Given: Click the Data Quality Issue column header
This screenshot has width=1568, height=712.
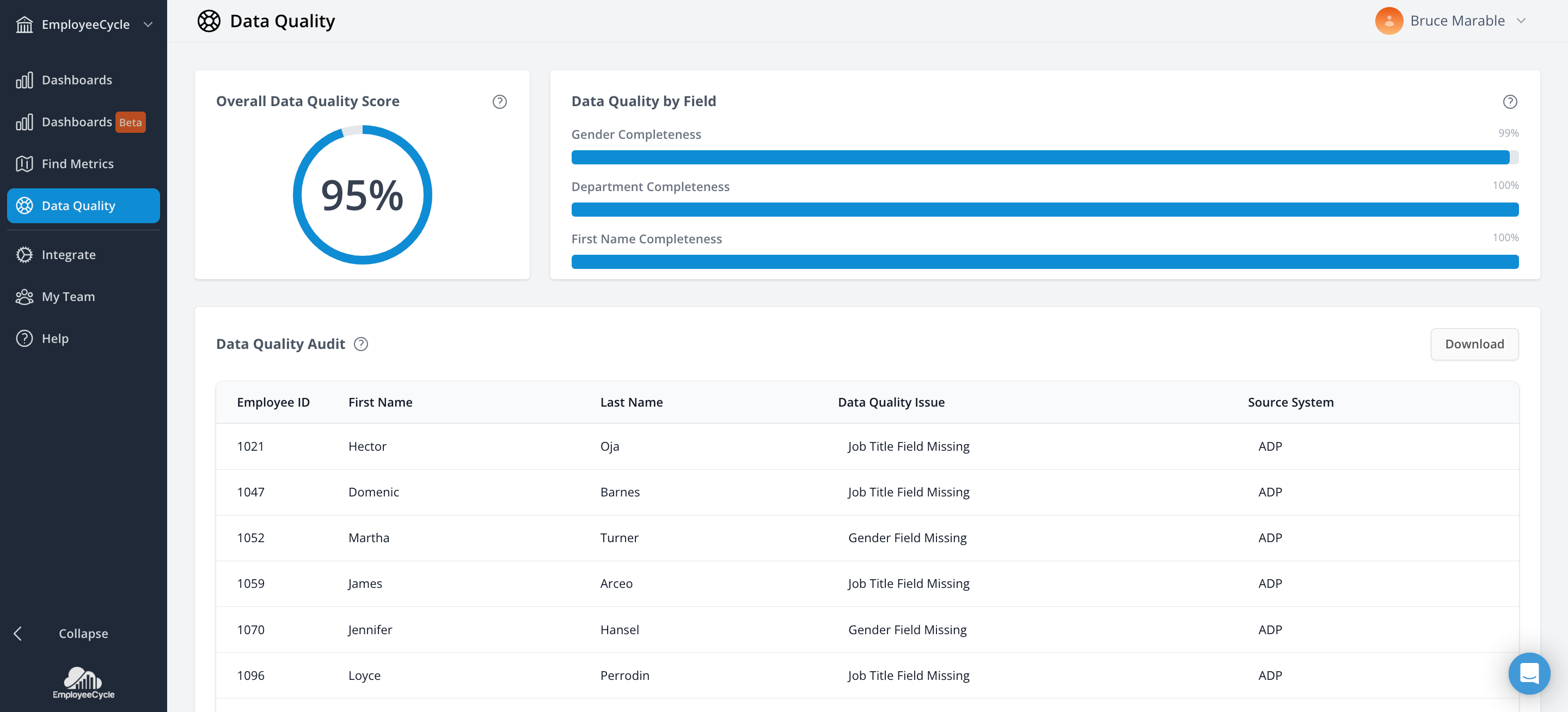Looking at the screenshot, I should pos(891,402).
